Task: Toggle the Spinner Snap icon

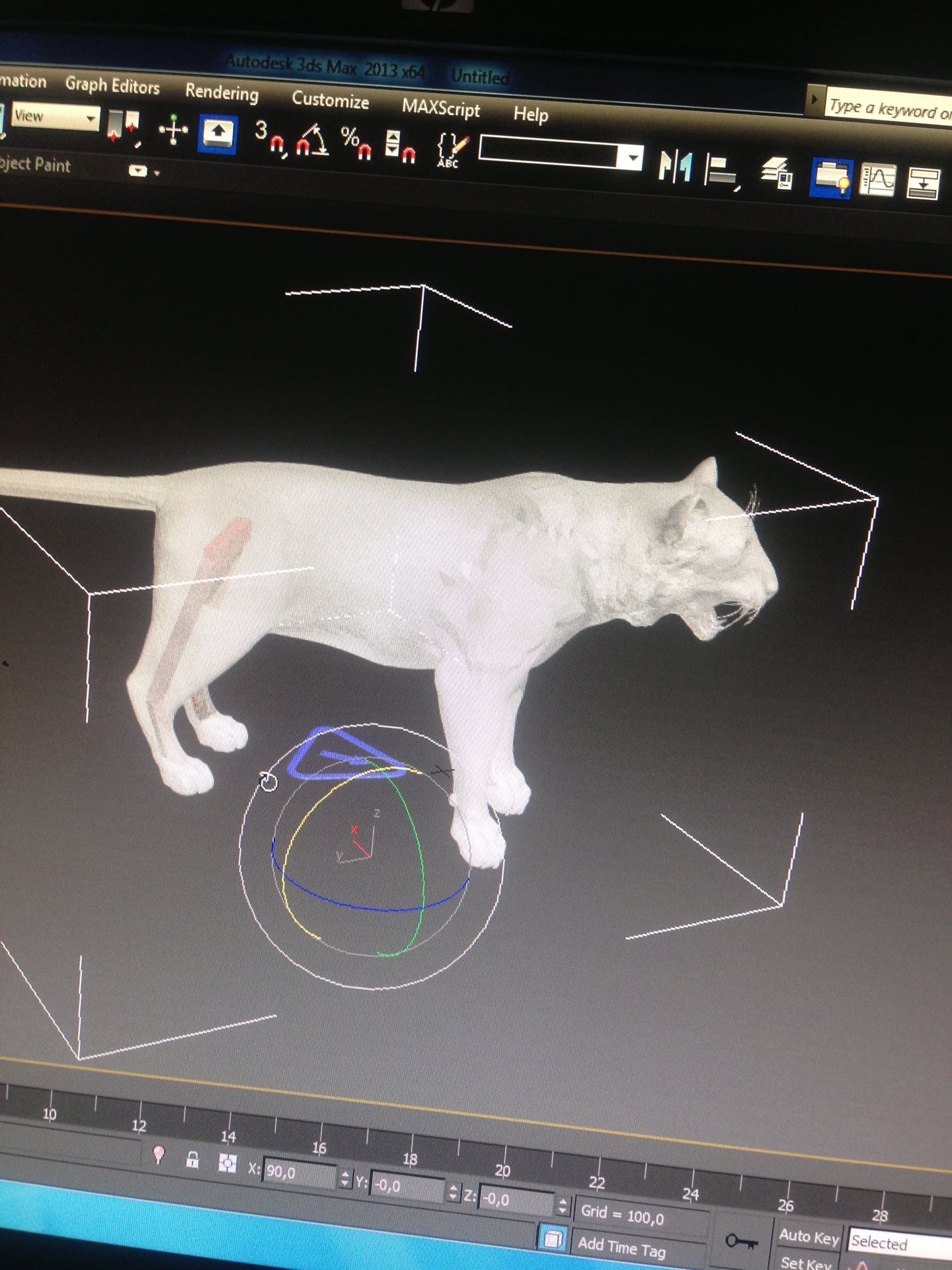Action: coord(400,146)
